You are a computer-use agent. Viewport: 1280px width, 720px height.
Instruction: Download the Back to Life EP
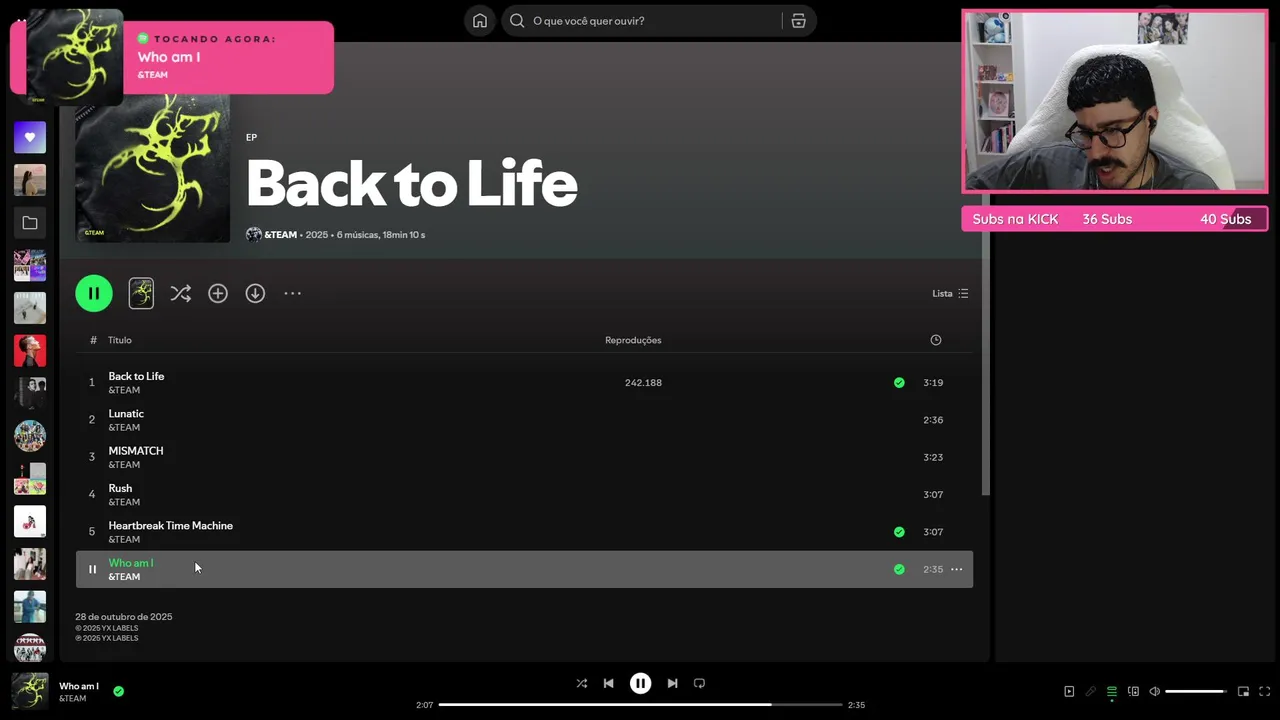[x=255, y=293]
